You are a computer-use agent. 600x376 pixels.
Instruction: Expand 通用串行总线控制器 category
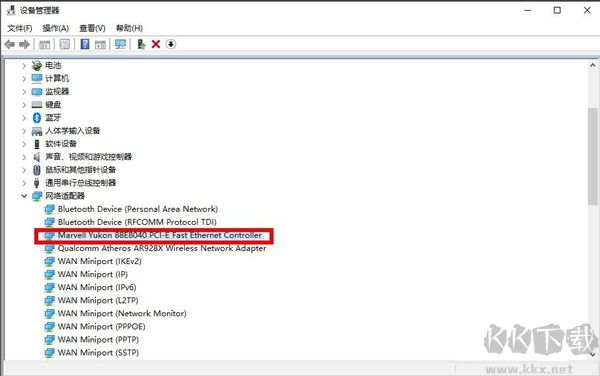(24, 183)
